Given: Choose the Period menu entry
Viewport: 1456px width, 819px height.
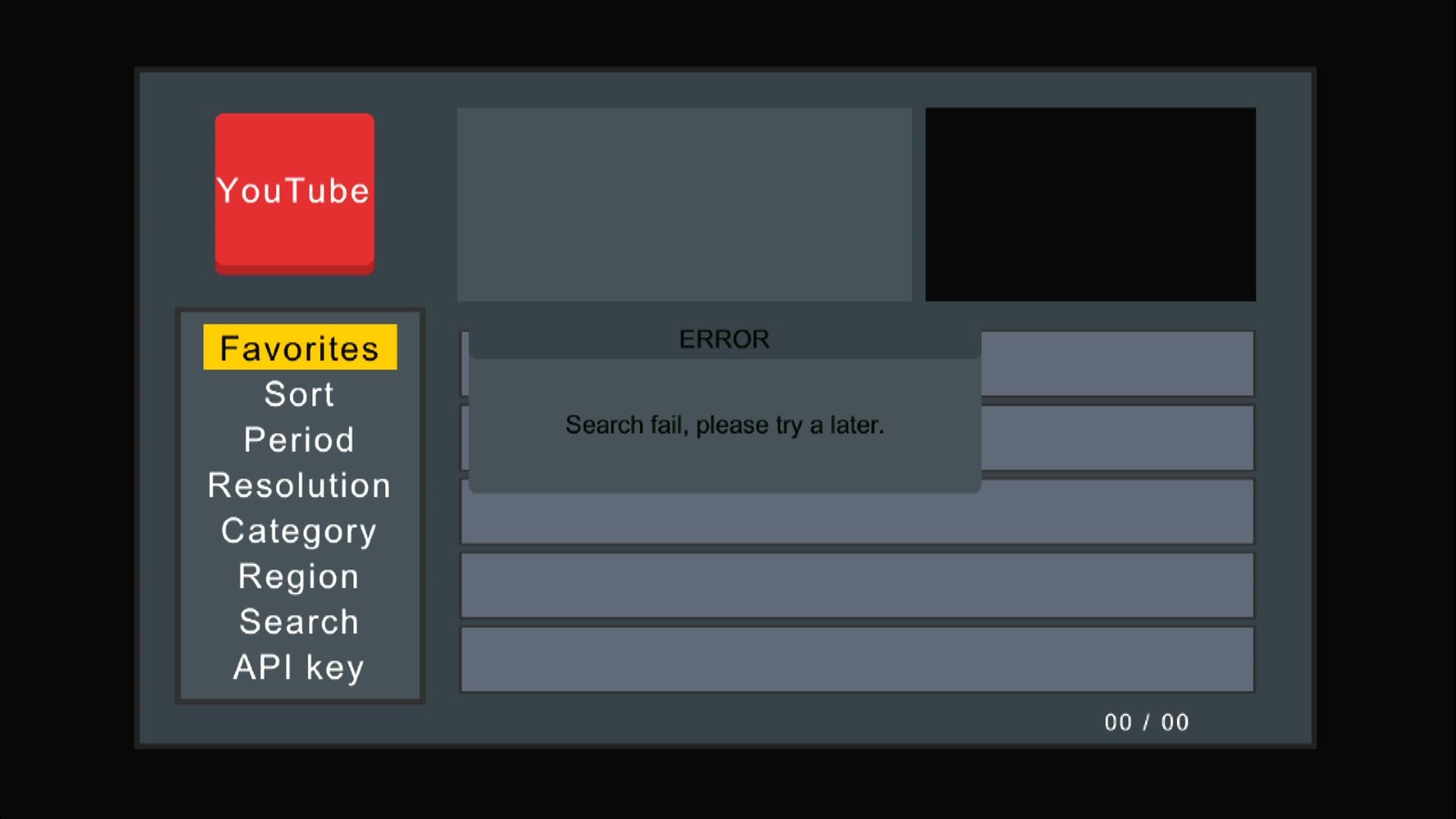Looking at the screenshot, I should coord(300,440).
